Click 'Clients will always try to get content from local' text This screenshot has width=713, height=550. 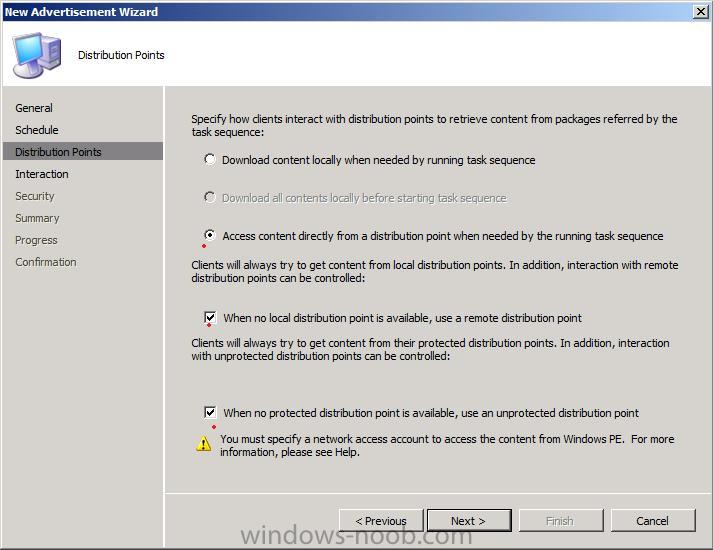click(435, 271)
